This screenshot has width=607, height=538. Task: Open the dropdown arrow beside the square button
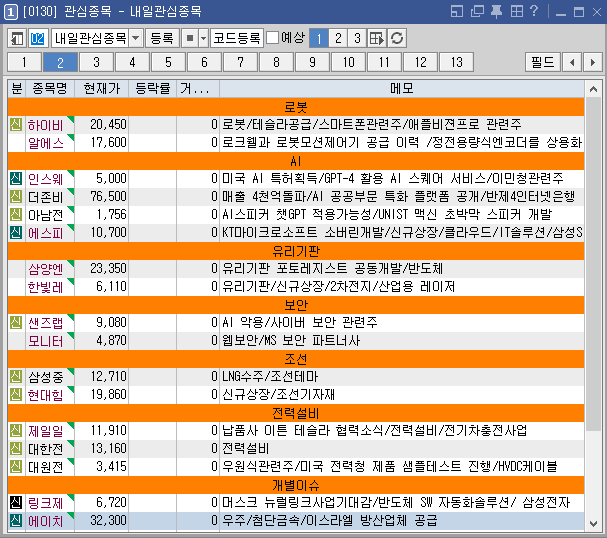click(x=204, y=38)
